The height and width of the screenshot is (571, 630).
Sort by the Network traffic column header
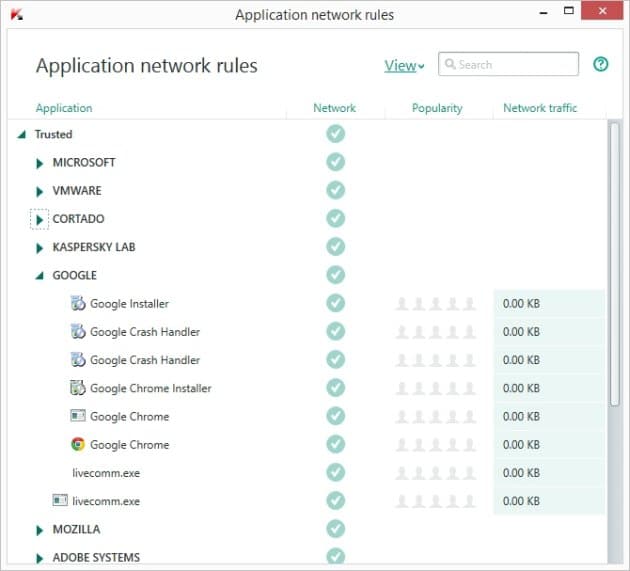pyautogui.click(x=540, y=108)
